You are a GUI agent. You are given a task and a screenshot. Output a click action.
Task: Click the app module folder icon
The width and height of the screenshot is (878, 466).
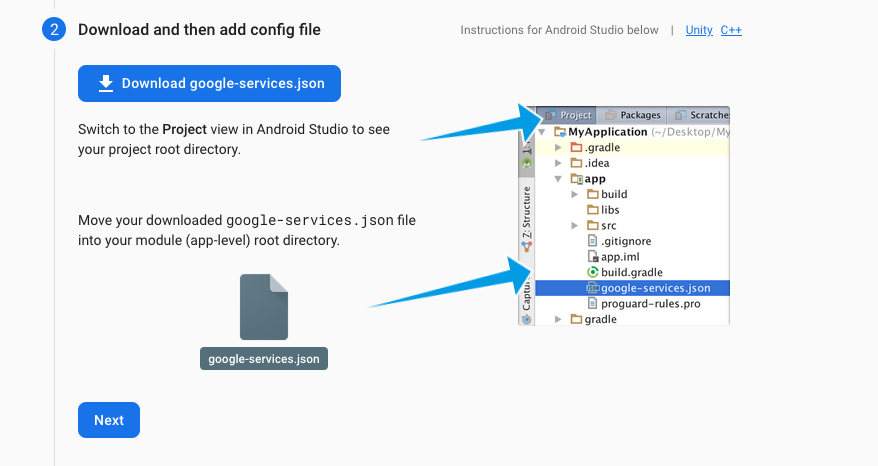pyautogui.click(x=577, y=179)
